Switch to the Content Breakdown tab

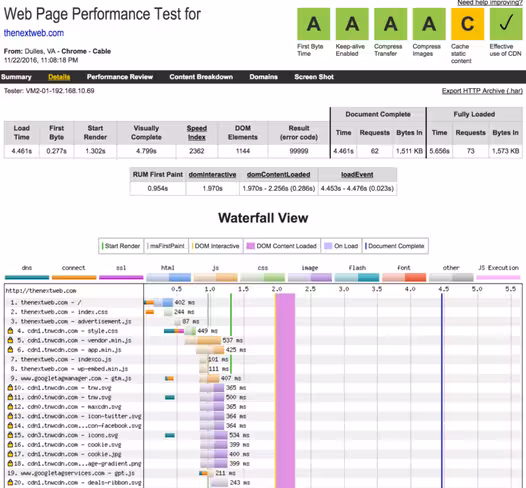pos(201,77)
